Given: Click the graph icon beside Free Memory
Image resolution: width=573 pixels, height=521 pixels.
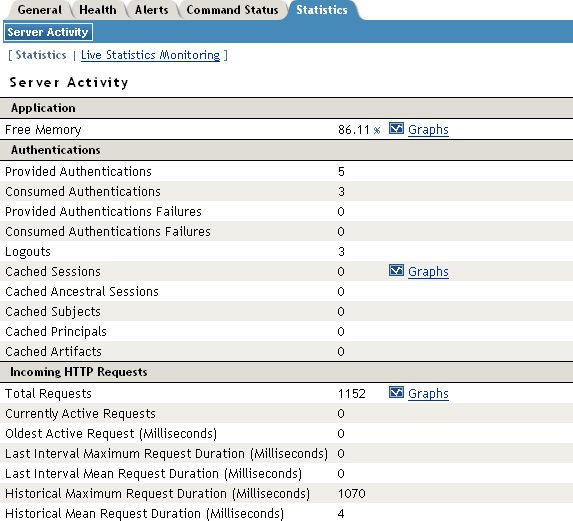Looking at the screenshot, I should click(x=396, y=129).
